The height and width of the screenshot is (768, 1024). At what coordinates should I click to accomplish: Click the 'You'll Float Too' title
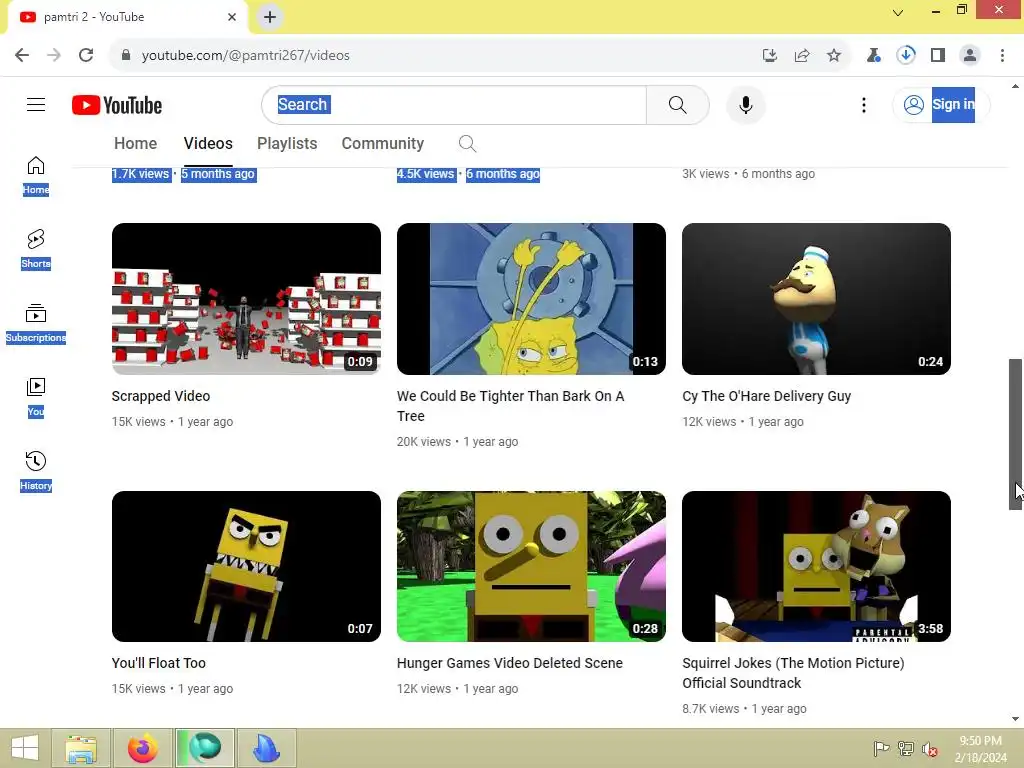click(159, 663)
